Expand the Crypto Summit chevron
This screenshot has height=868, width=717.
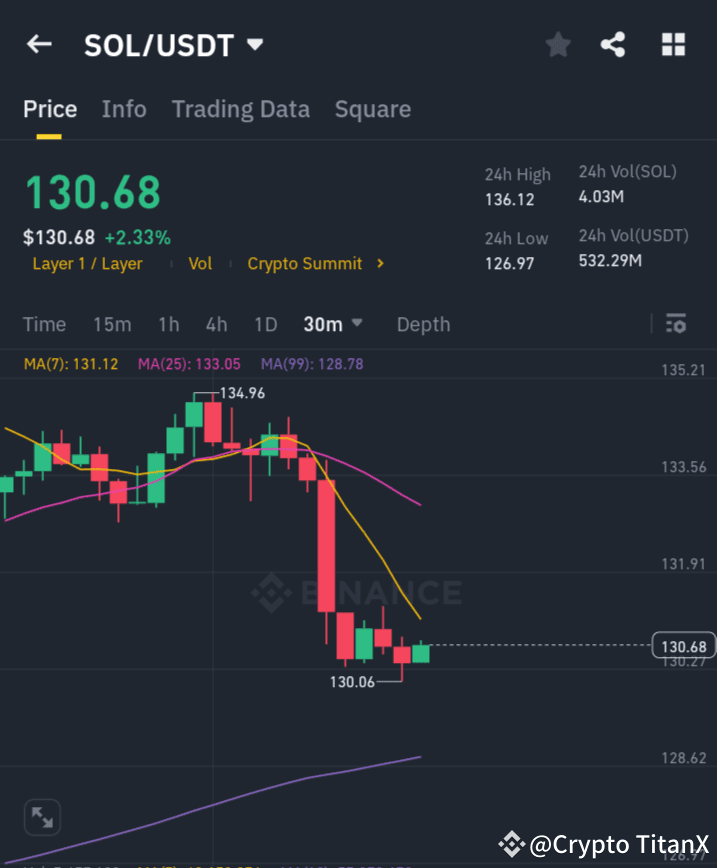tap(379, 264)
